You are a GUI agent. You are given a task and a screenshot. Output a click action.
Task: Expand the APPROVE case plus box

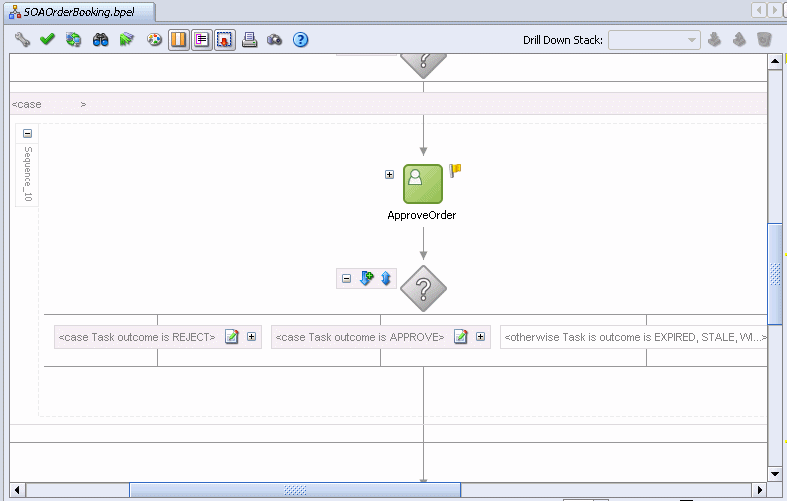point(480,336)
